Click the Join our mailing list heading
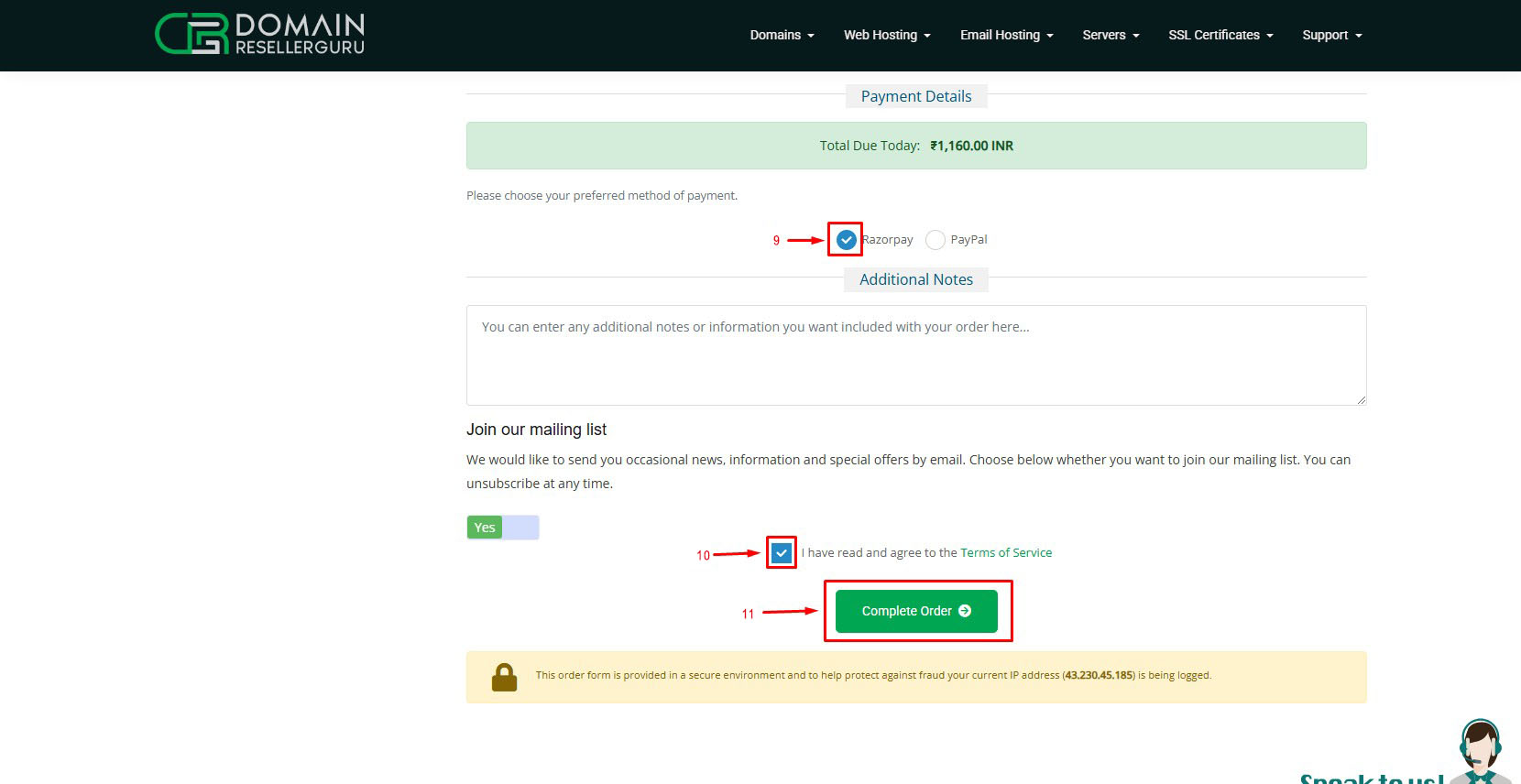The height and width of the screenshot is (784, 1521). [537, 430]
